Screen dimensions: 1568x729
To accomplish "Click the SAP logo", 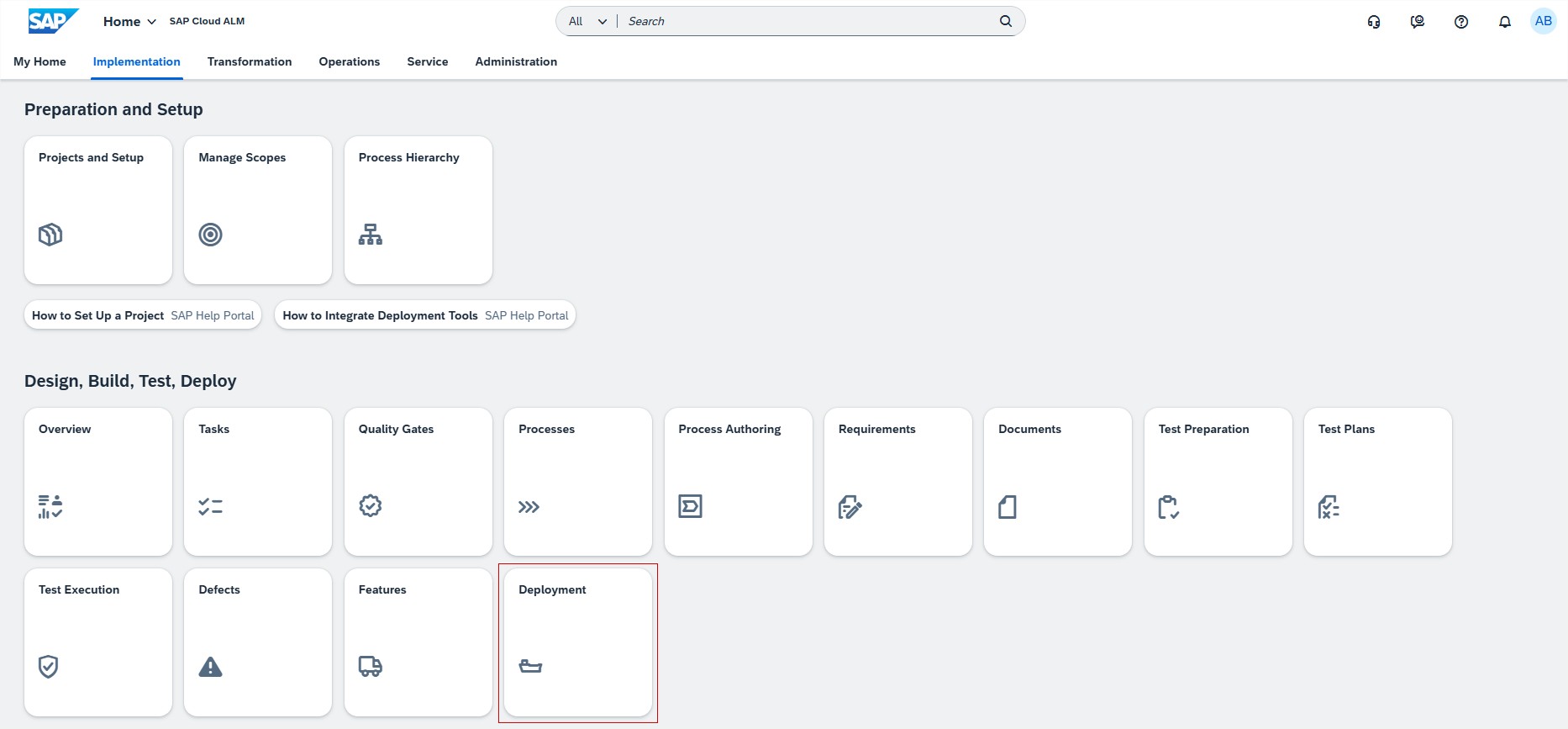I will click(53, 21).
